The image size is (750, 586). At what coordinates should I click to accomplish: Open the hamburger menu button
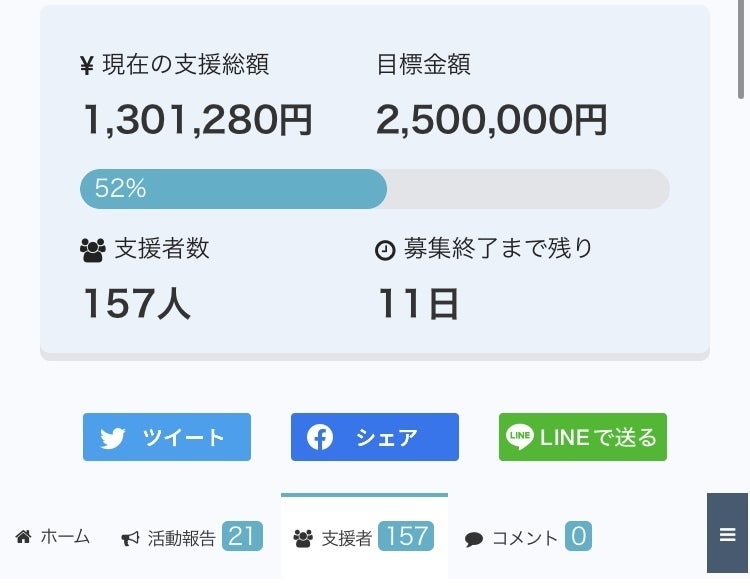coord(727,534)
